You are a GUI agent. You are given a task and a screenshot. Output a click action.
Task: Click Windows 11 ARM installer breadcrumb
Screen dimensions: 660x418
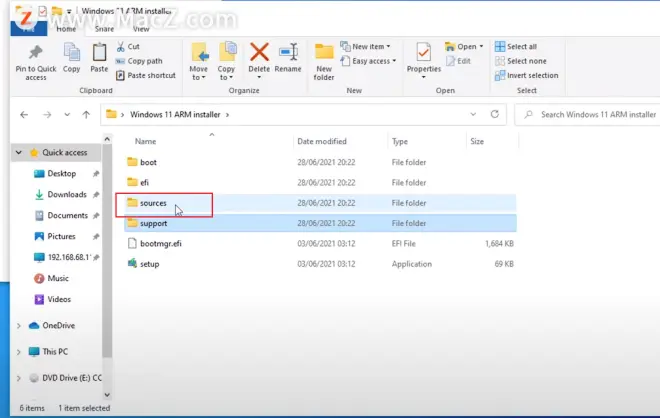175,114
